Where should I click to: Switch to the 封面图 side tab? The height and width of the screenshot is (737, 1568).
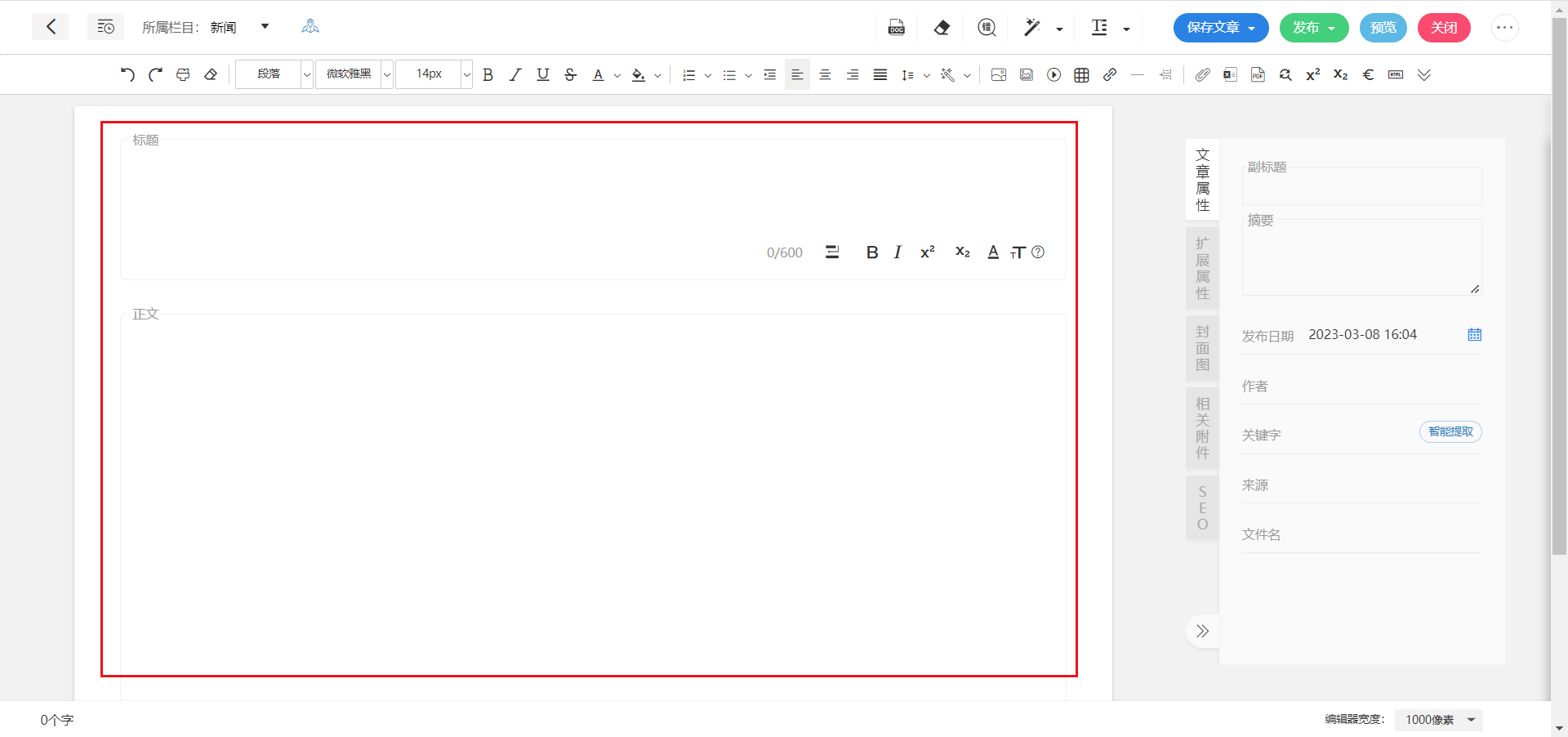pyautogui.click(x=1202, y=348)
